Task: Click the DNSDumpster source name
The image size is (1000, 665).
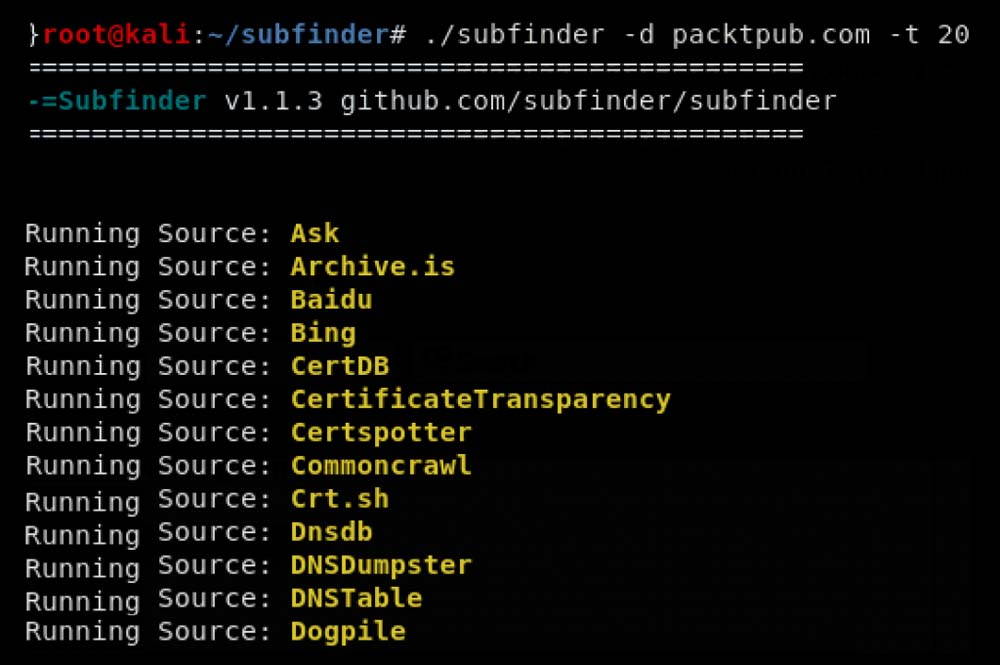Action: [x=381, y=565]
